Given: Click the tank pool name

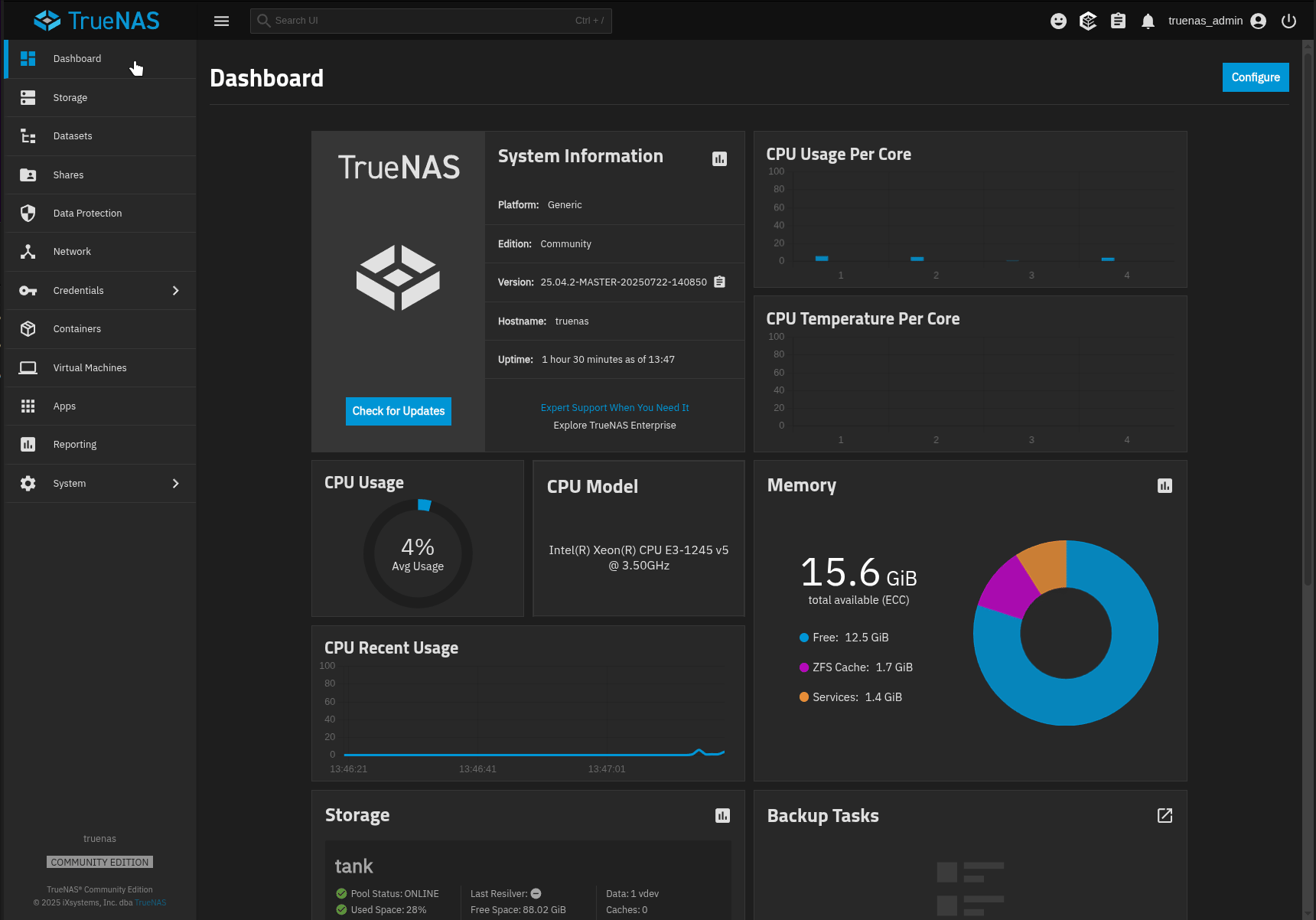Looking at the screenshot, I should [353, 866].
